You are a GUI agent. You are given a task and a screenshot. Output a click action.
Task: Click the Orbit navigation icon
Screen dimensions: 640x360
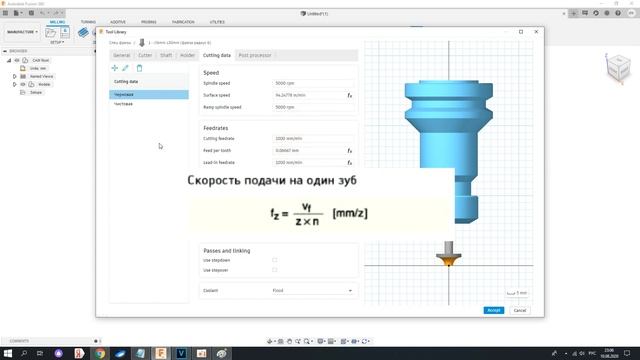pyautogui.click(x=270, y=341)
